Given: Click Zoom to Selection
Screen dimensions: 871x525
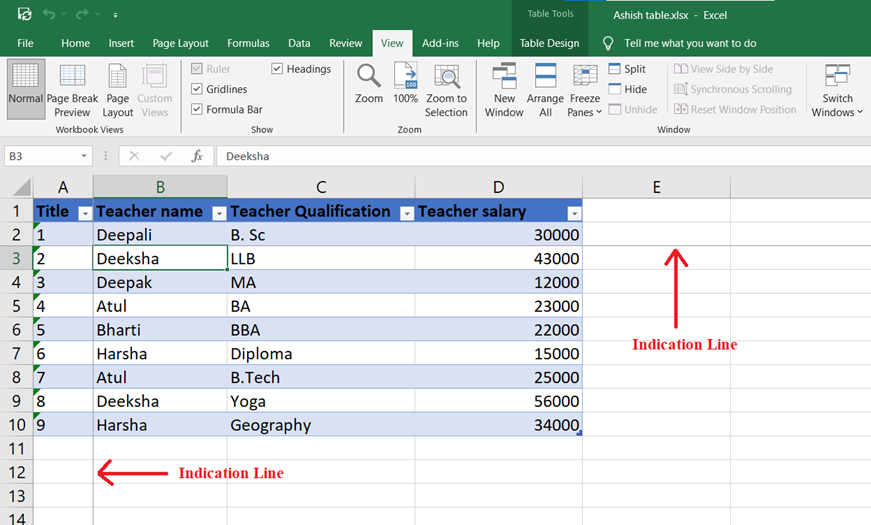Looking at the screenshot, I should tap(446, 90).
